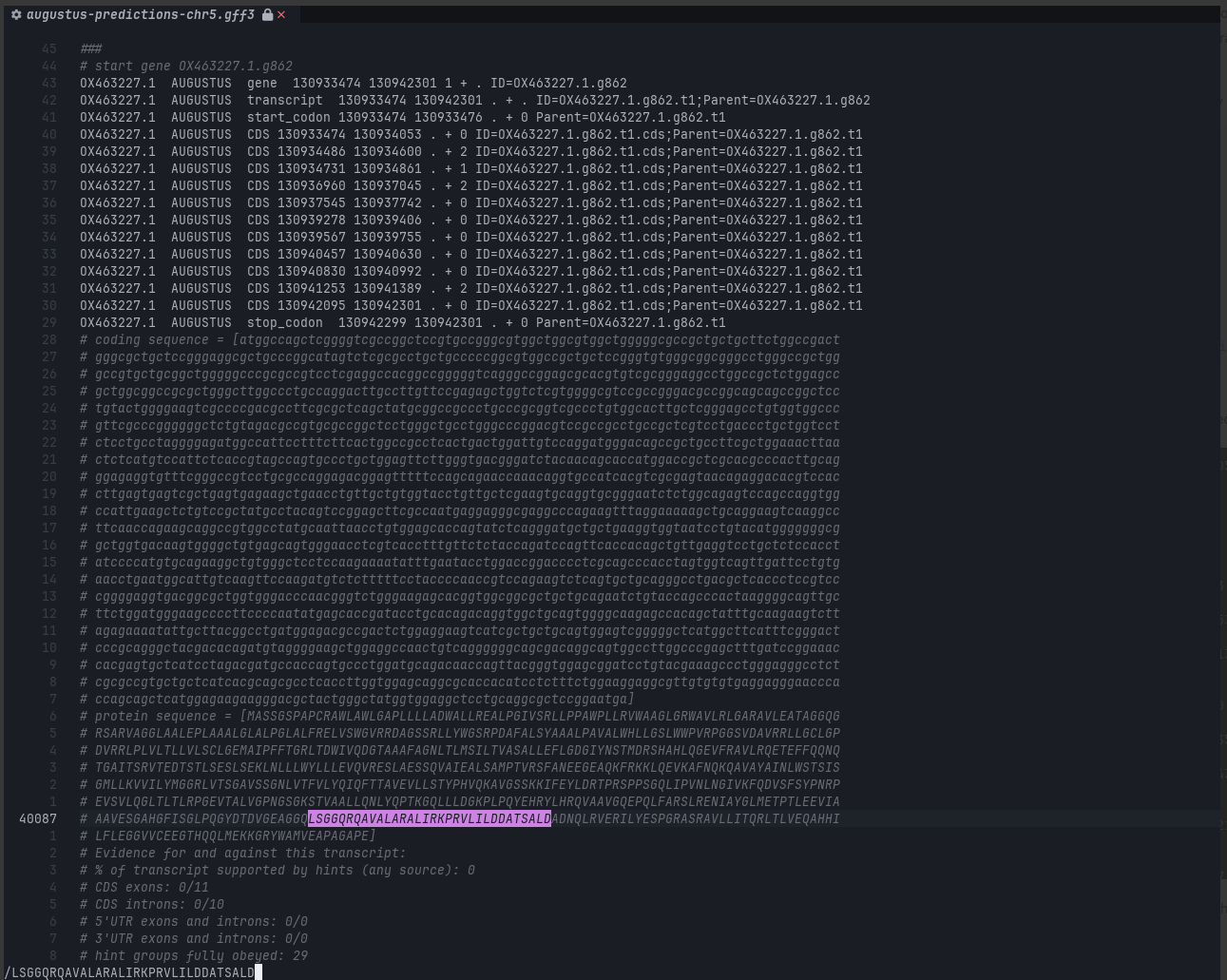Click the '# coding sequence =' comment line

pos(459,339)
